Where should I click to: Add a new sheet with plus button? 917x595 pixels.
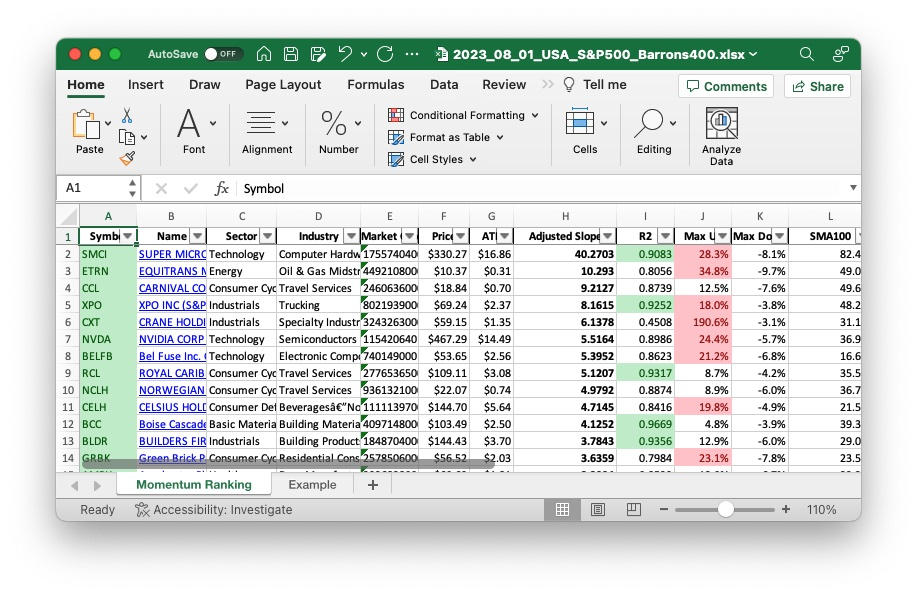373,484
